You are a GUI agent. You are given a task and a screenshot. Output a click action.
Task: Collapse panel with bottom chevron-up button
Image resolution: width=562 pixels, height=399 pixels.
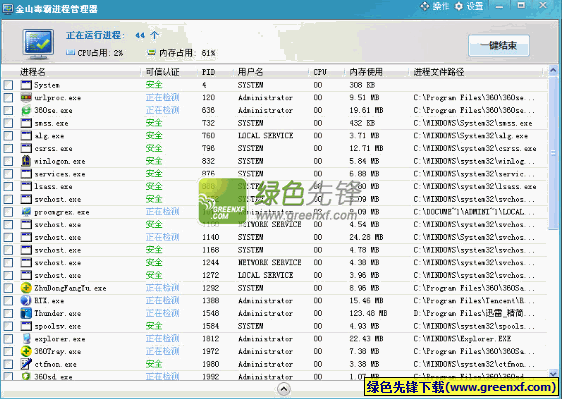[x=284, y=389]
